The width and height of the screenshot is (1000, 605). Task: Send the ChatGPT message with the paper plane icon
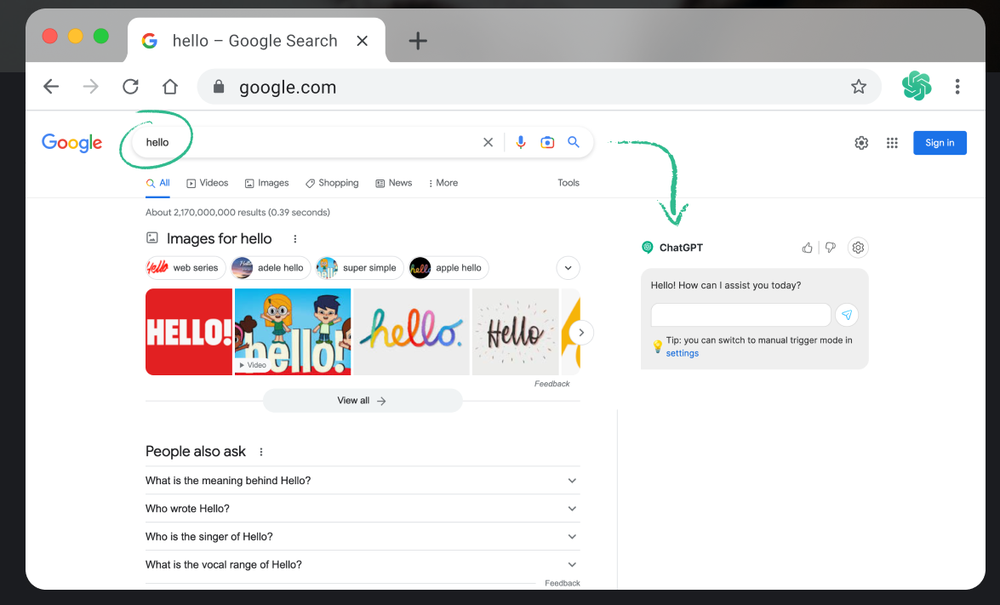(x=846, y=315)
